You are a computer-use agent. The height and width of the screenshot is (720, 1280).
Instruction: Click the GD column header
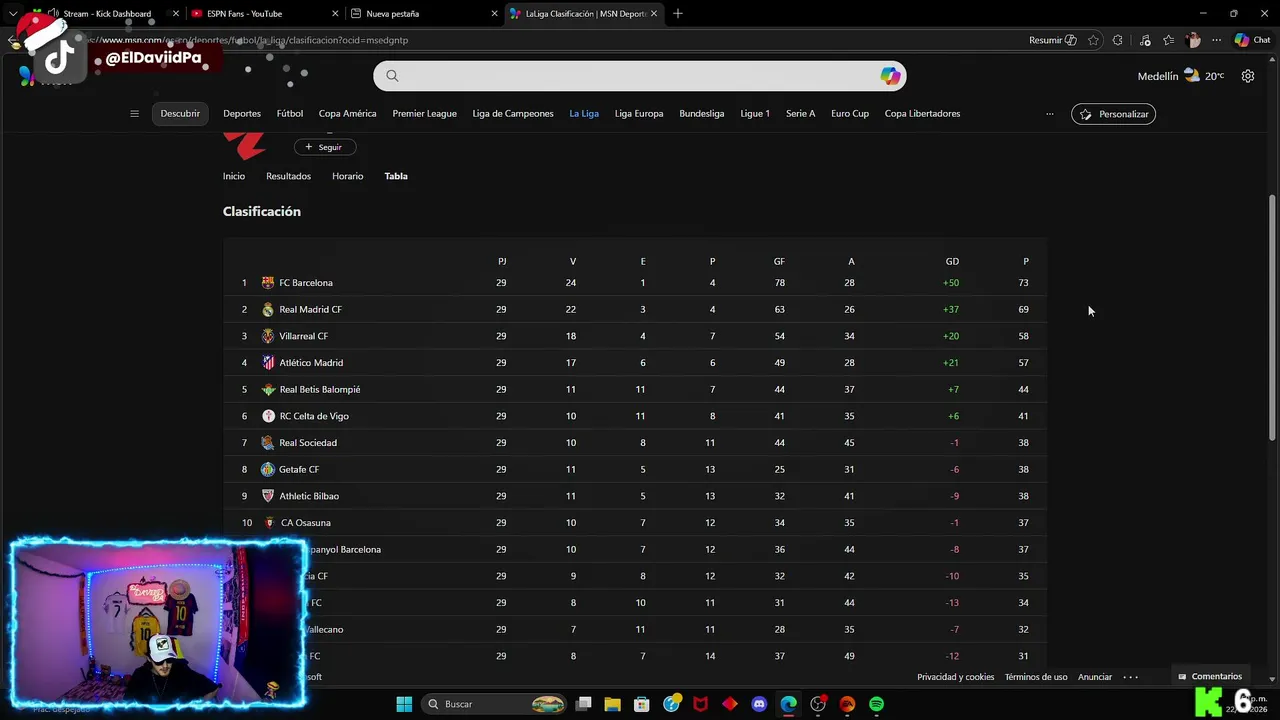pyautogui.click(x=952, y=261)
